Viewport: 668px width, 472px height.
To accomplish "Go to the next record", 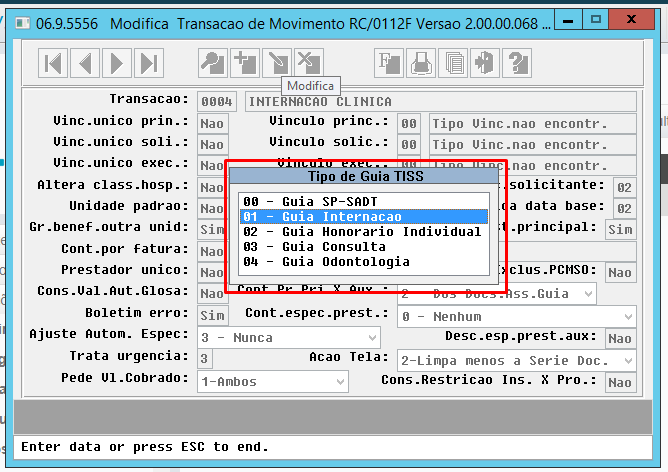I will [x=117, y=63].
